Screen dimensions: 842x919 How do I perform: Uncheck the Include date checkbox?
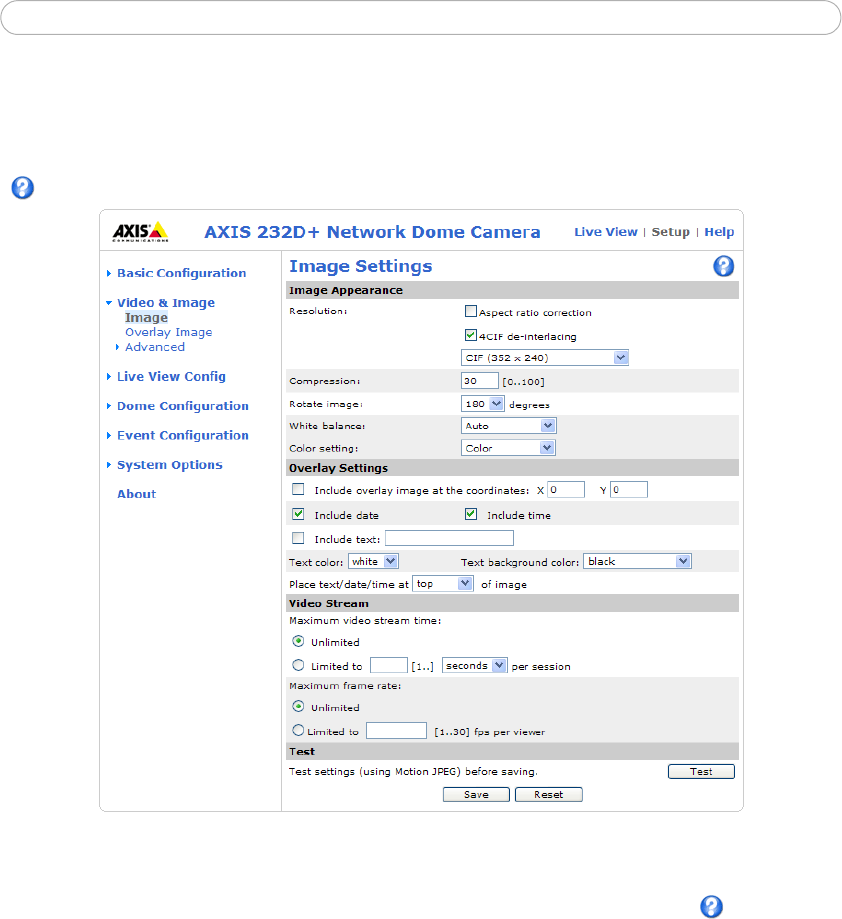[298, 515]
